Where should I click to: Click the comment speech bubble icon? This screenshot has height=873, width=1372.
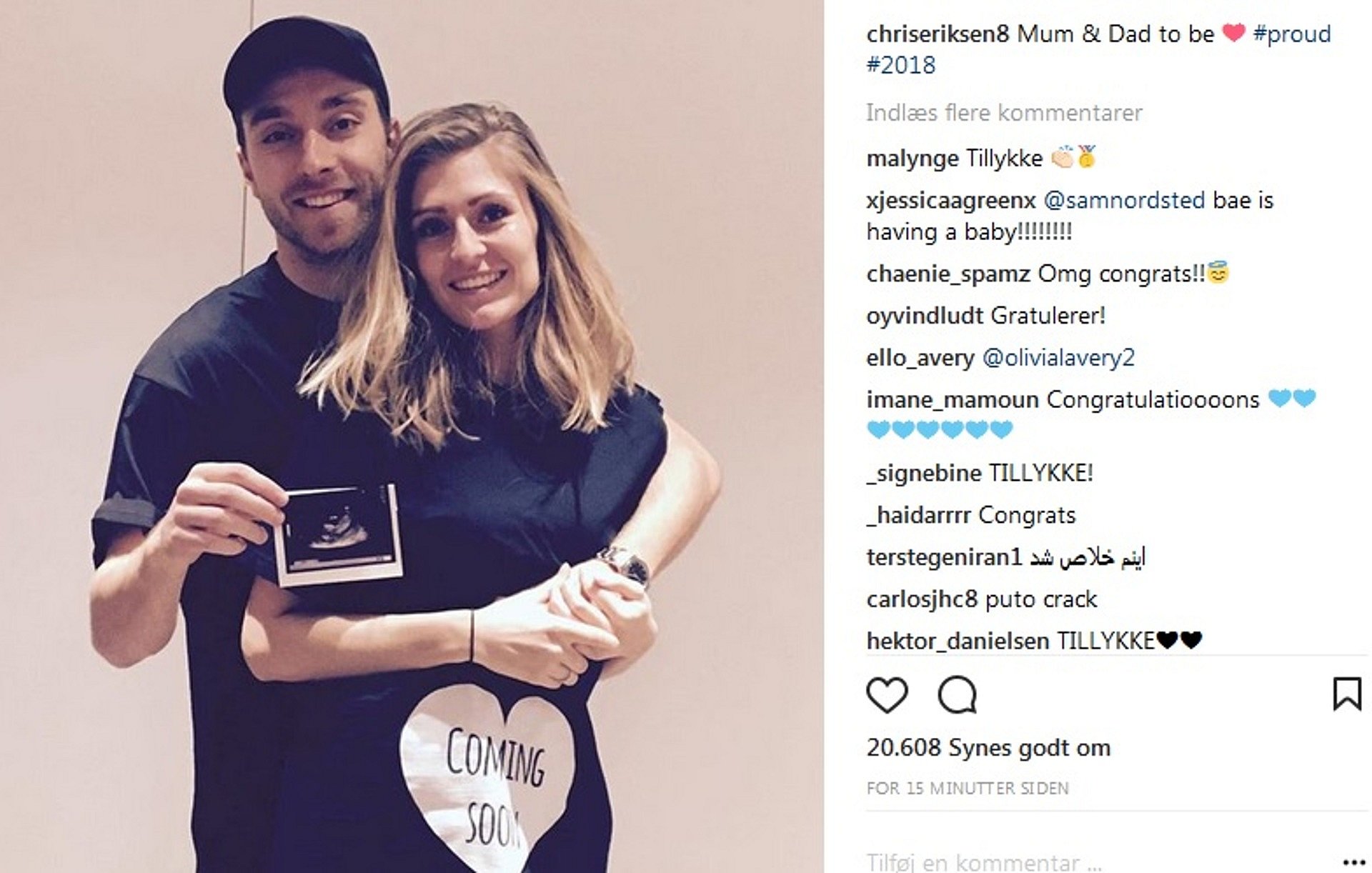point(957,694)
